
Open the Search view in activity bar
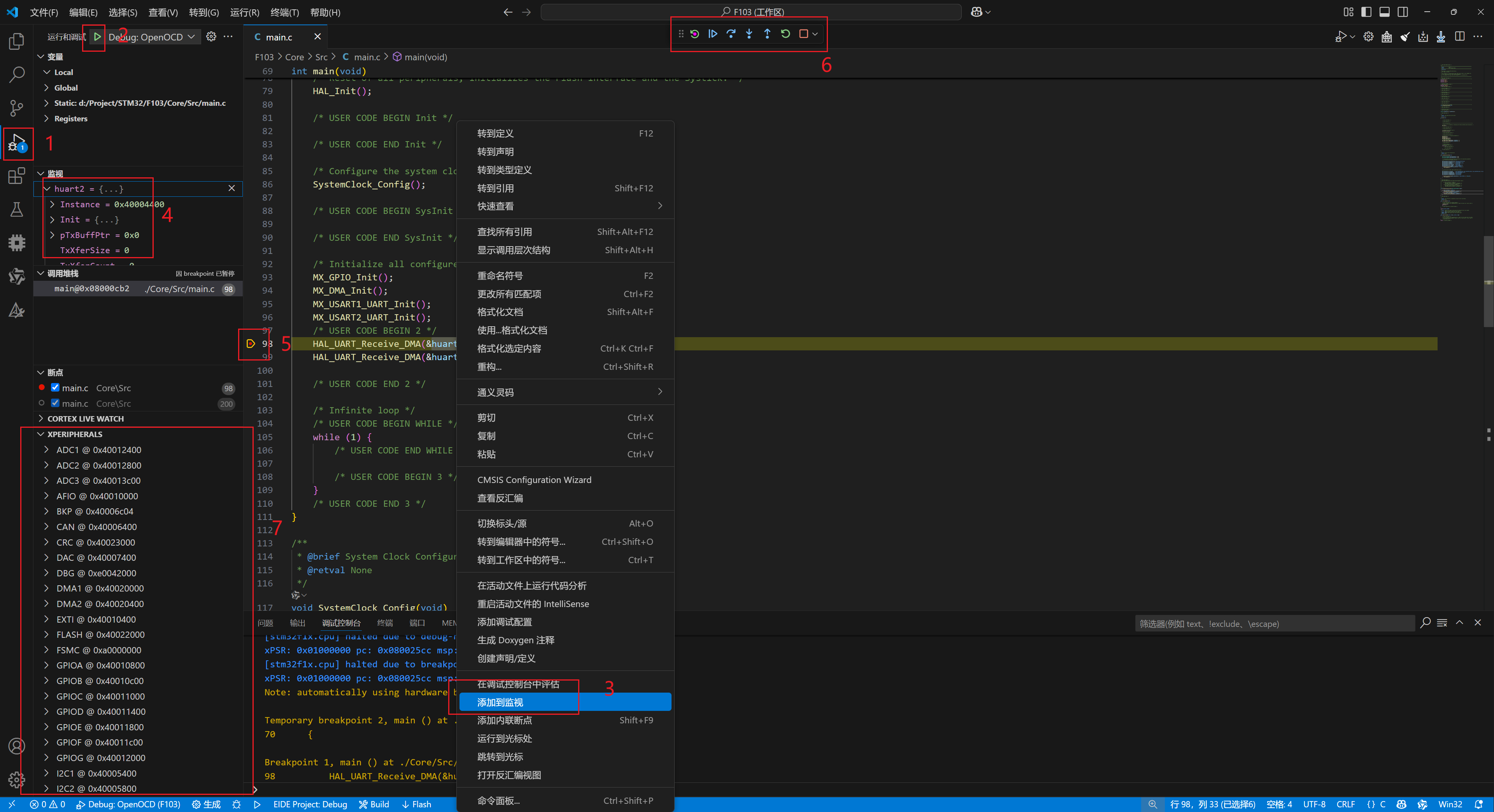click(17, 74)
